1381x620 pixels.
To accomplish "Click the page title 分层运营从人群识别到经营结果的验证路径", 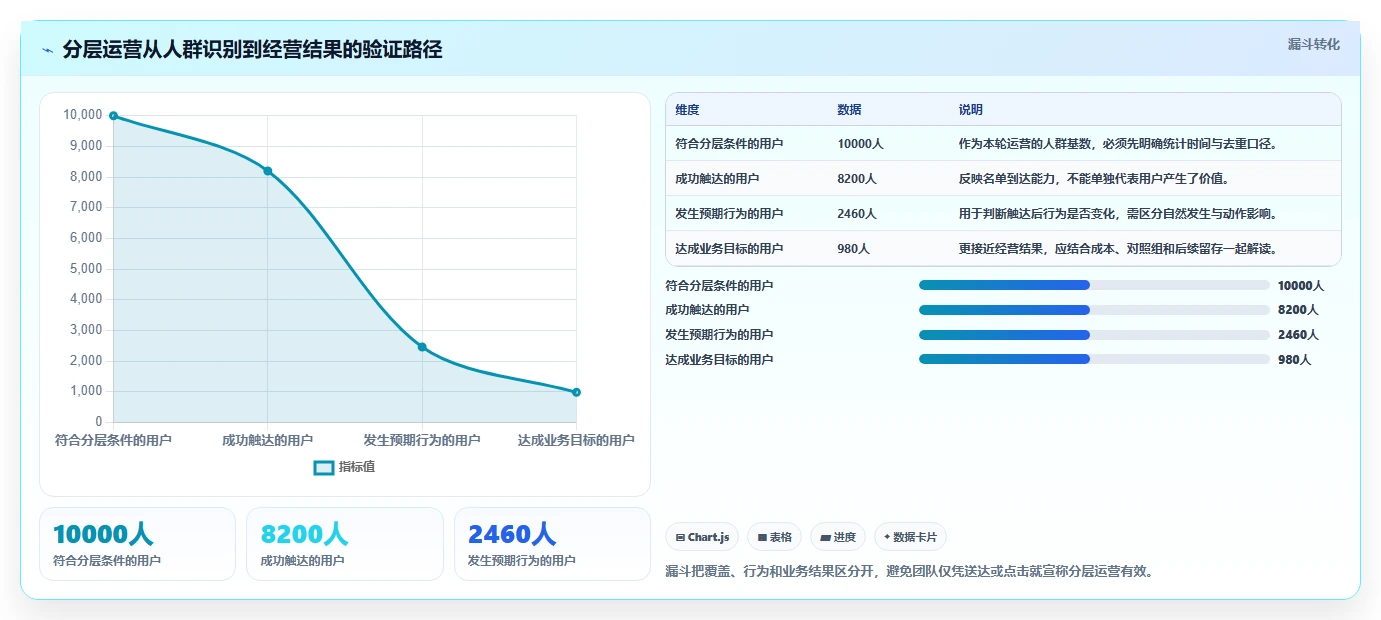I will 252,50.
